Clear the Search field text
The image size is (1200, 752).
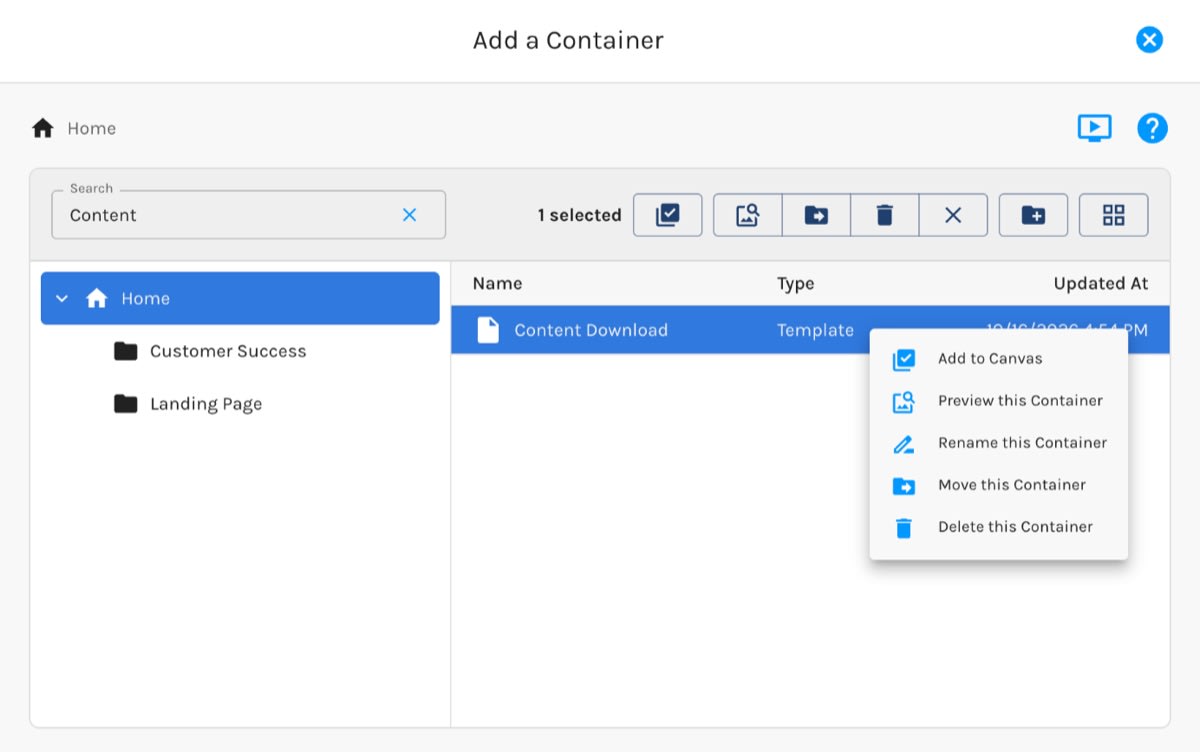coord(409,215)
